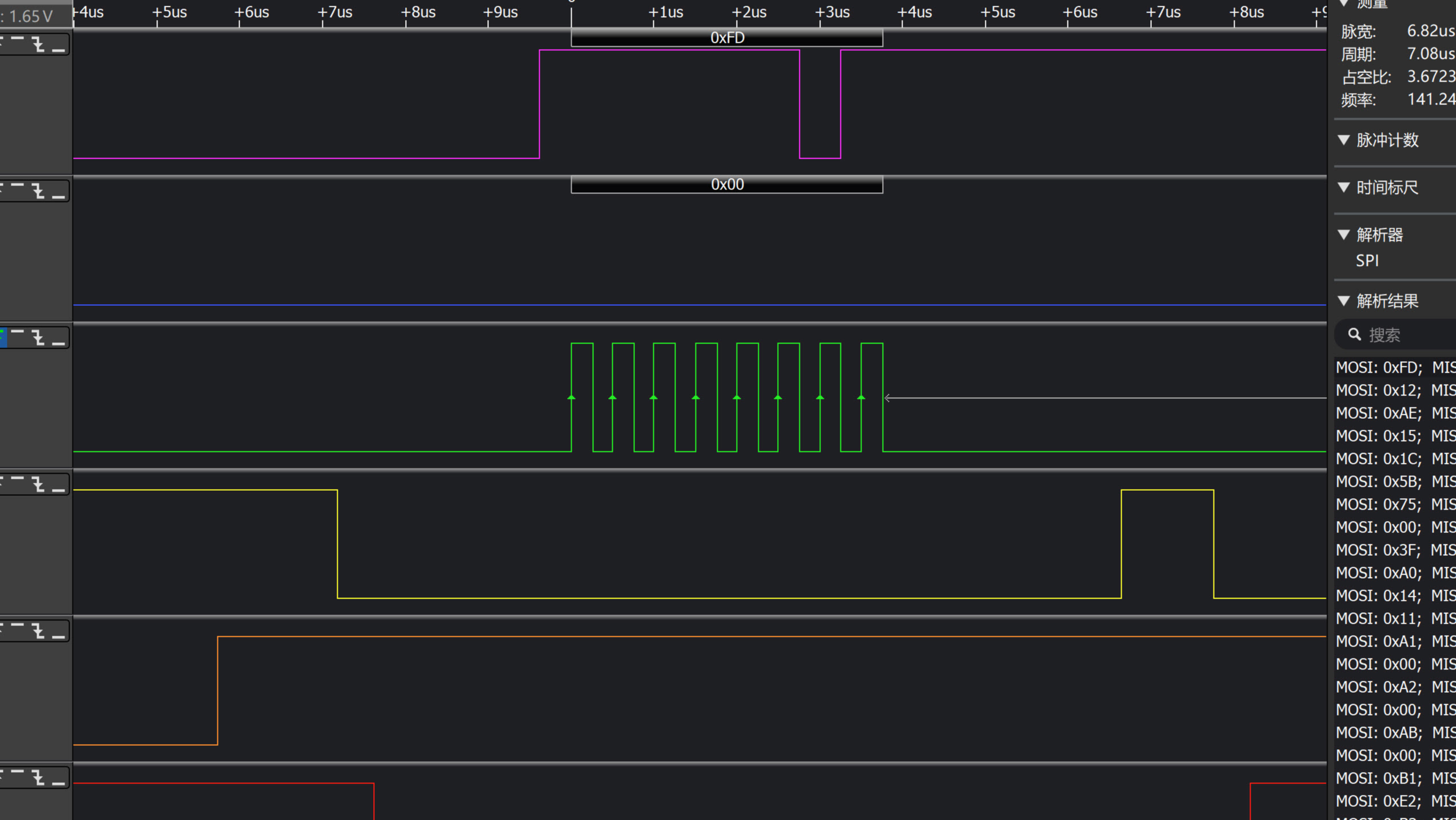Viewport: 1456px width, 820px height.
Task: Select result row MOSI: 0x11
Action: [1396, 619]
